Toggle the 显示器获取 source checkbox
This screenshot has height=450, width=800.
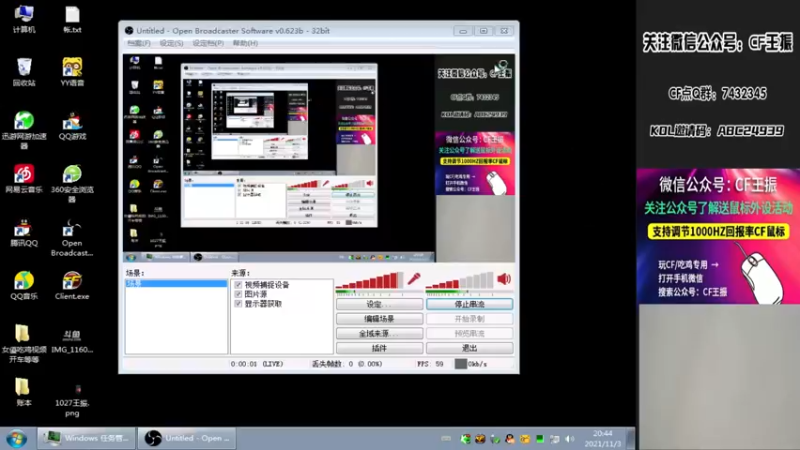point(238,304)
